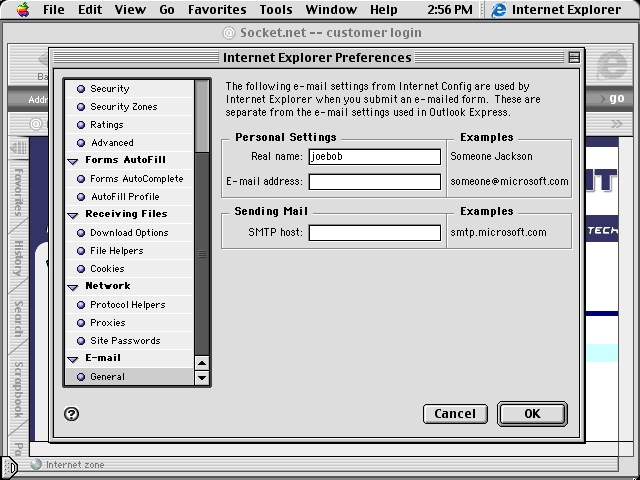Open the Go menu
This screenshot has width=640, height=480.
[167, 9]
